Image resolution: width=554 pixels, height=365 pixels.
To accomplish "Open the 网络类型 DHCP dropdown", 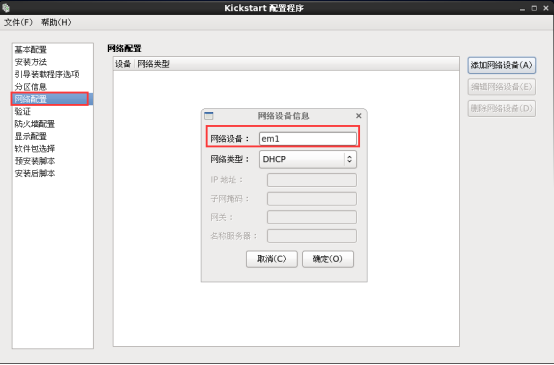I will [308, 159].
